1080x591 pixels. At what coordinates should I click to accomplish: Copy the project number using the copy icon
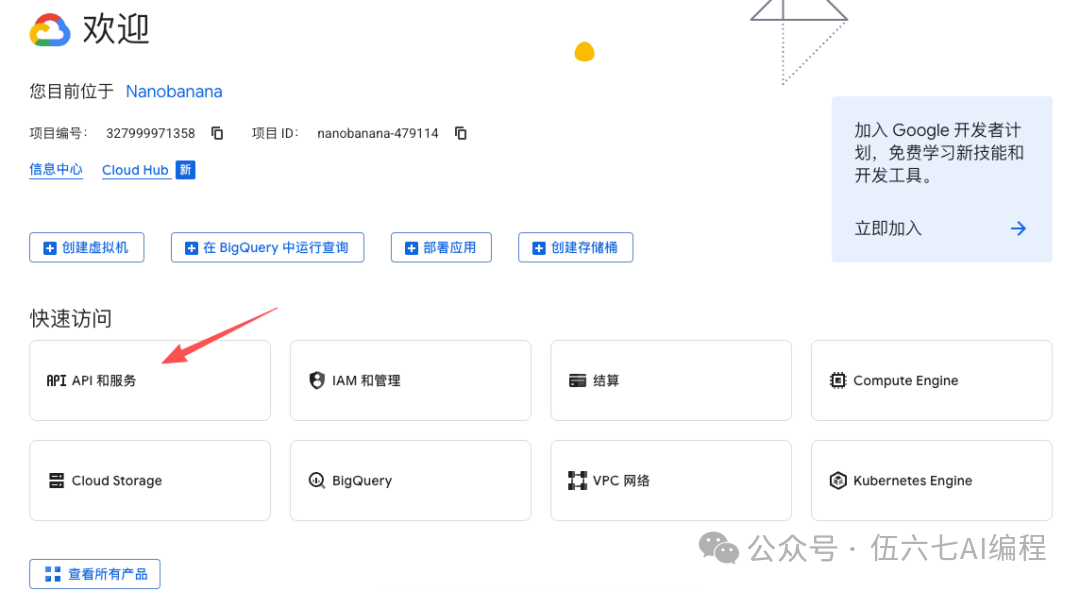(x=217, y=132)
